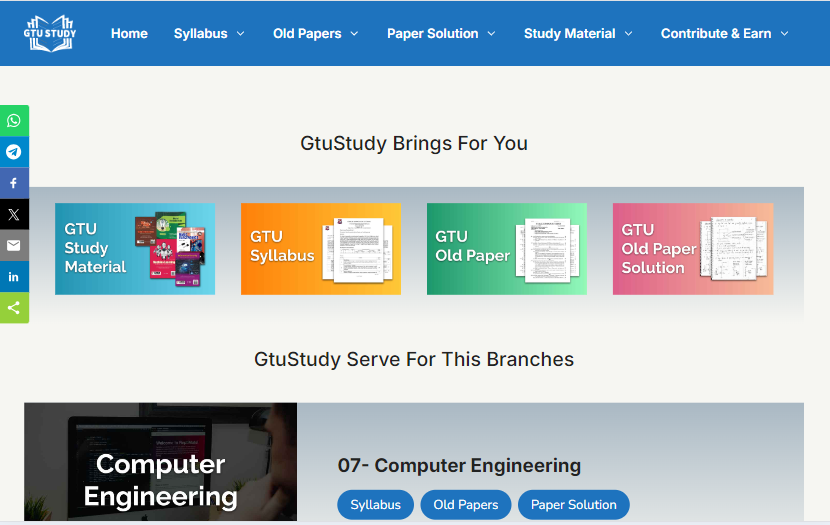830x525 pixels.
Task: Click the Computer Engineering Syllabus button
Action: point(375,505)
